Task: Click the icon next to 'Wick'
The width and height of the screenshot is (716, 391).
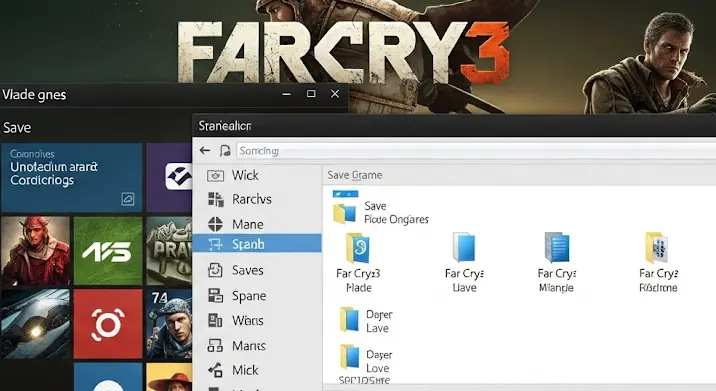Action: pos(215,176)
